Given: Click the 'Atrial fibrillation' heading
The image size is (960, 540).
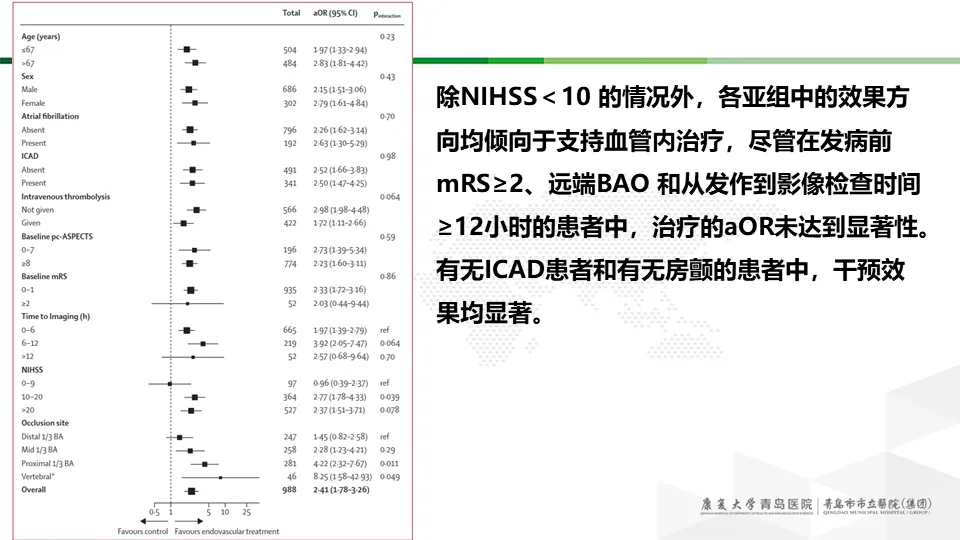Looking at the screenshot, I should (x=50, y=116).
